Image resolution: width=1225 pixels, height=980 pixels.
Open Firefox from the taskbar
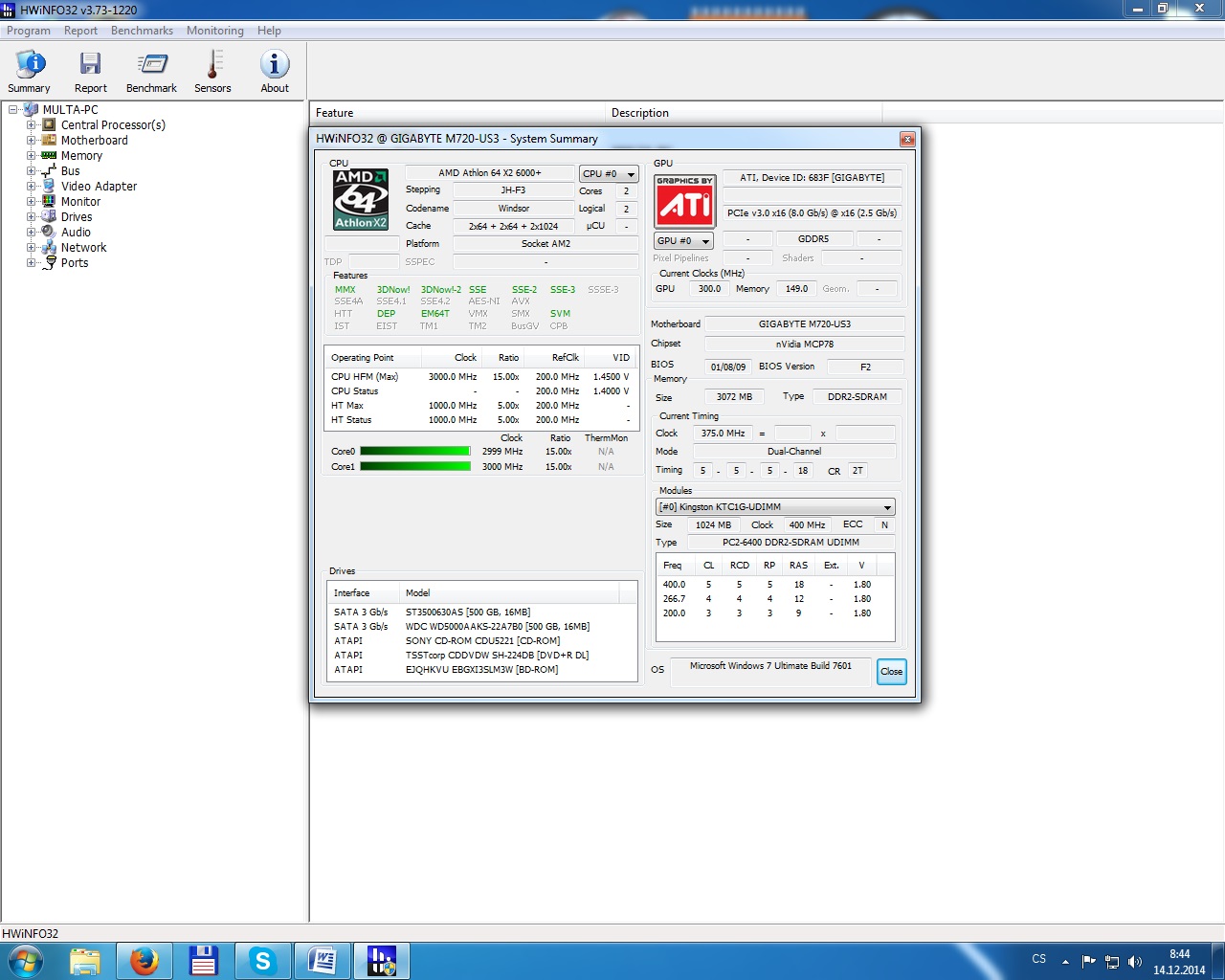145,961
